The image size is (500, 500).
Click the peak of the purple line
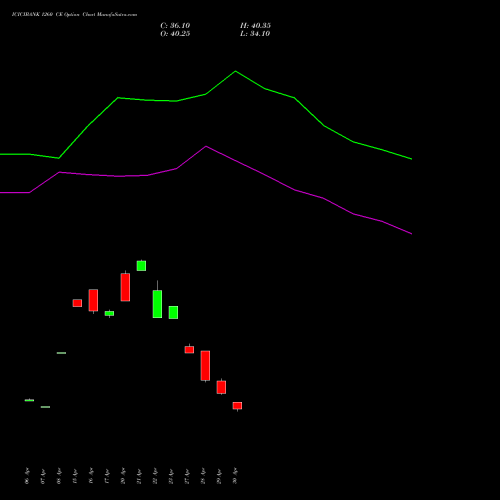206,146
